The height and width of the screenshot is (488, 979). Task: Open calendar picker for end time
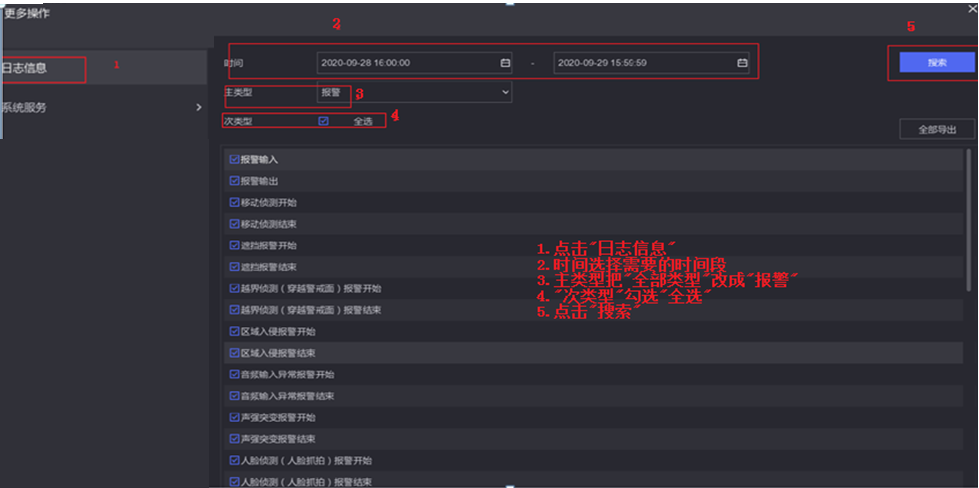point(742,63)
